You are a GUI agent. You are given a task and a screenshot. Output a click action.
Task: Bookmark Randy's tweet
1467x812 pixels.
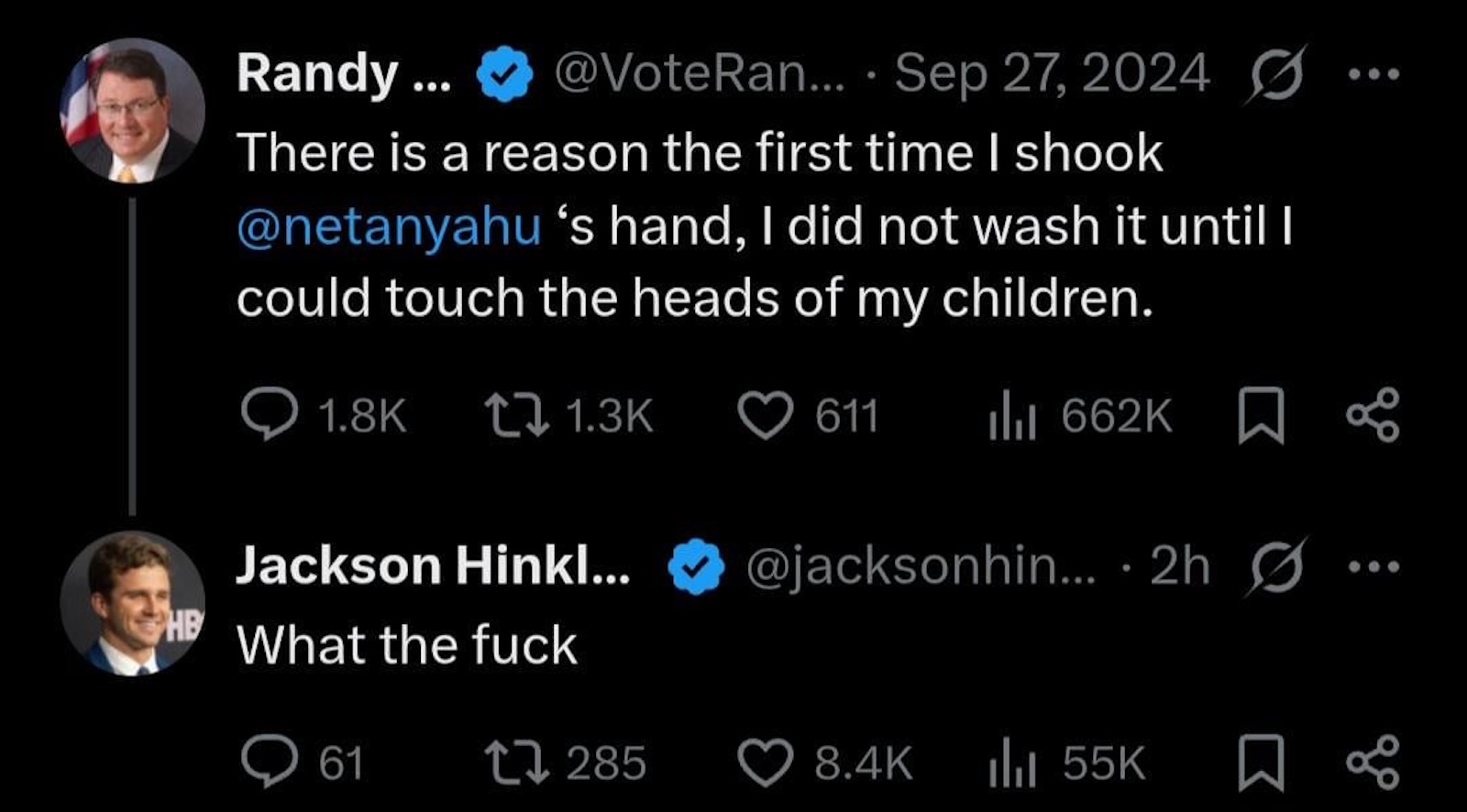click(1262, 416)
